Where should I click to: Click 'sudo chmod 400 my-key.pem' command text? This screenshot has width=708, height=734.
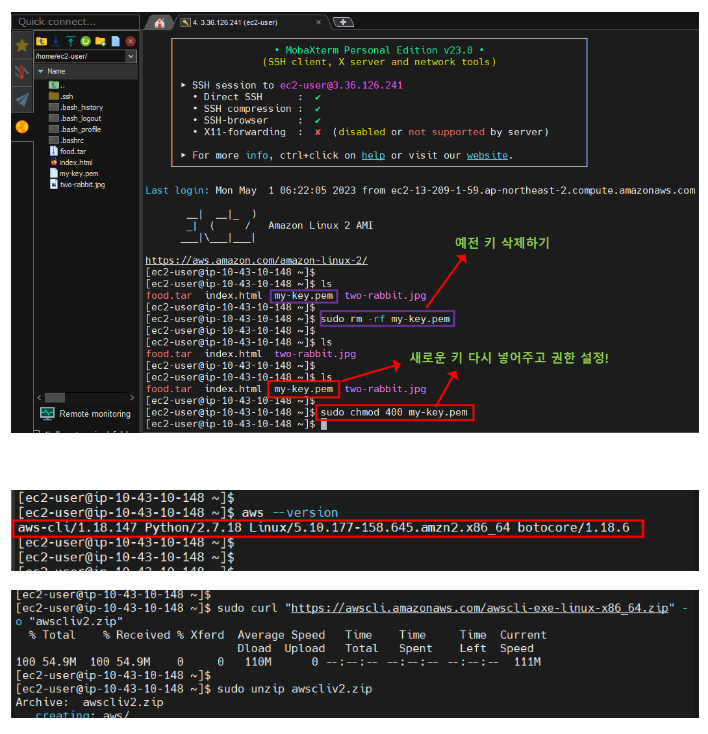pos(394,412)
